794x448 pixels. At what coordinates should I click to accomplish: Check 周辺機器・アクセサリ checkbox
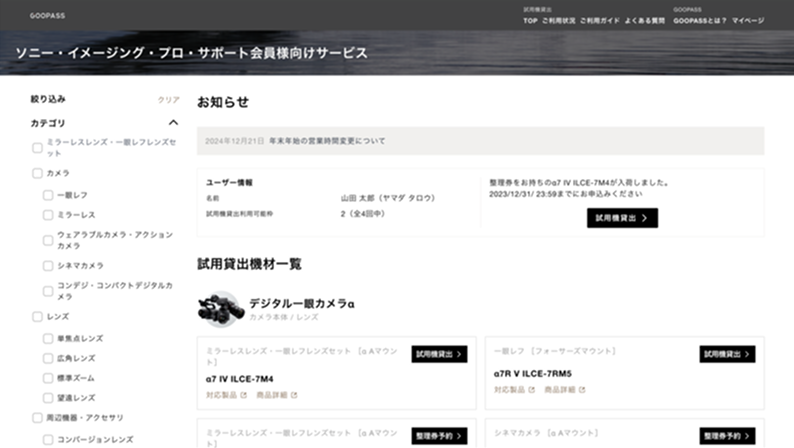37,418
